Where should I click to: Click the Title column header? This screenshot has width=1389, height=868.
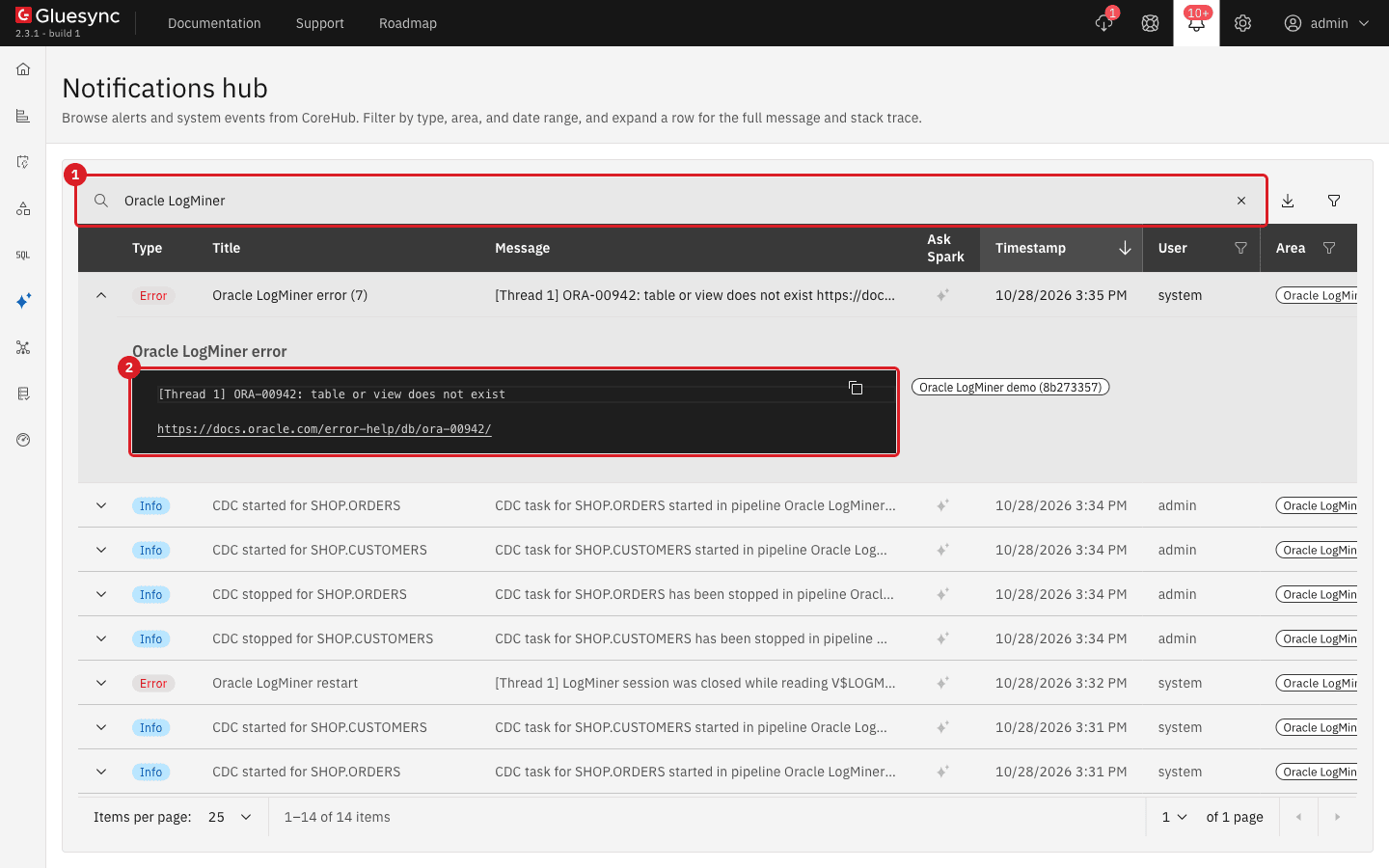(227, 248)
